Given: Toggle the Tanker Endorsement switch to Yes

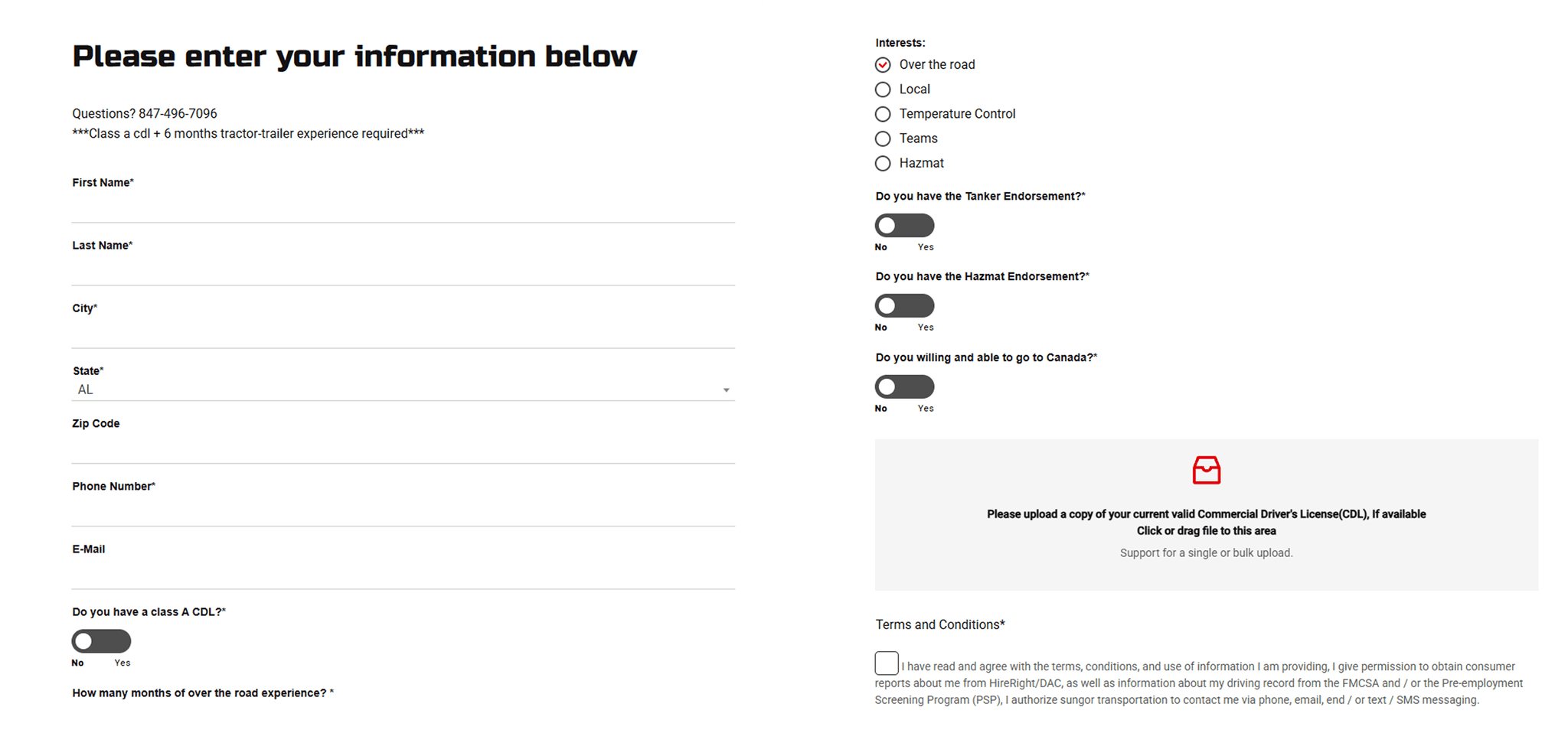Looking at the screenshot, I should click(904, 224).
